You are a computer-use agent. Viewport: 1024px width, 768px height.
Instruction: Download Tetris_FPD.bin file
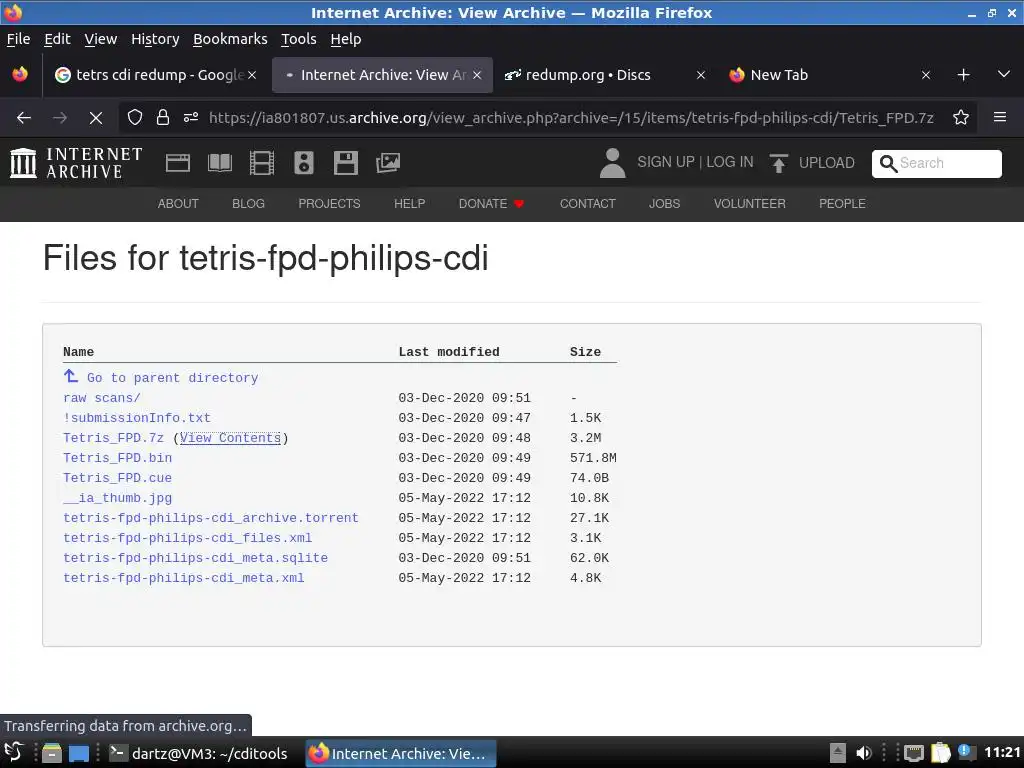[118, 458]
